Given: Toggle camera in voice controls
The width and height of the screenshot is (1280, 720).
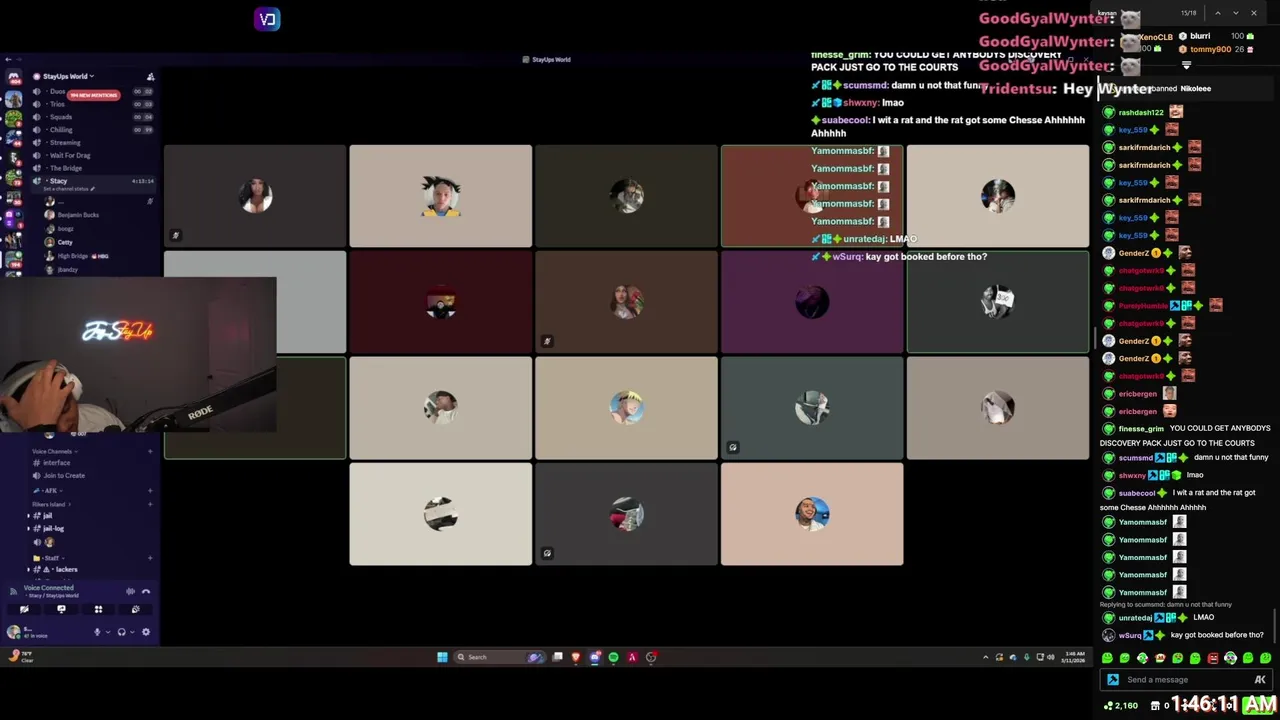Looking at the screenshot, I should point(24,609).
